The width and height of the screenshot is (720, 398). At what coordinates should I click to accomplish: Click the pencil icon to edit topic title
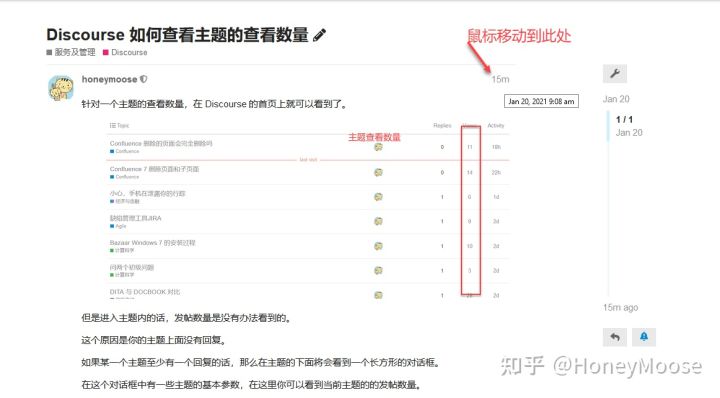pos(319,35)
